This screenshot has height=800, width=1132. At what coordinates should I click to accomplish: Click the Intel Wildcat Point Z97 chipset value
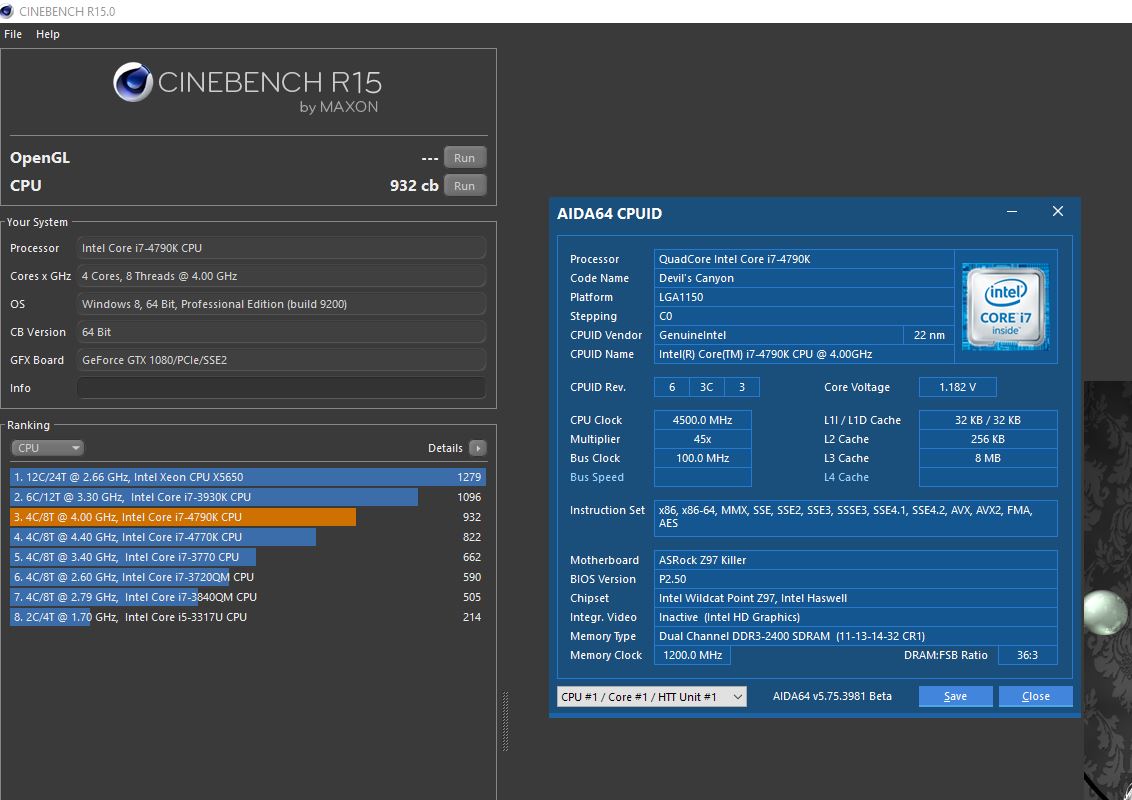coord(855,598)
